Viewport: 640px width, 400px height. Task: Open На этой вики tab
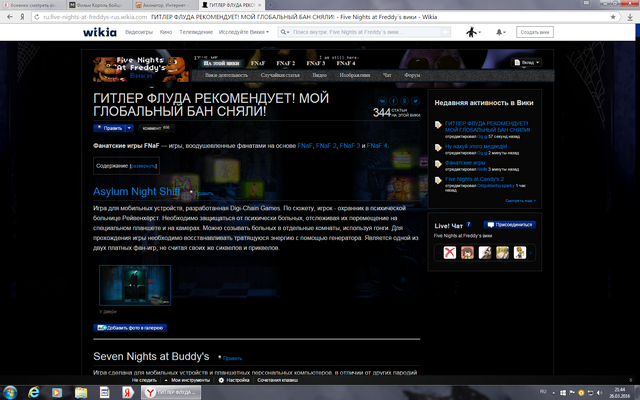click(x=221, y=63)
